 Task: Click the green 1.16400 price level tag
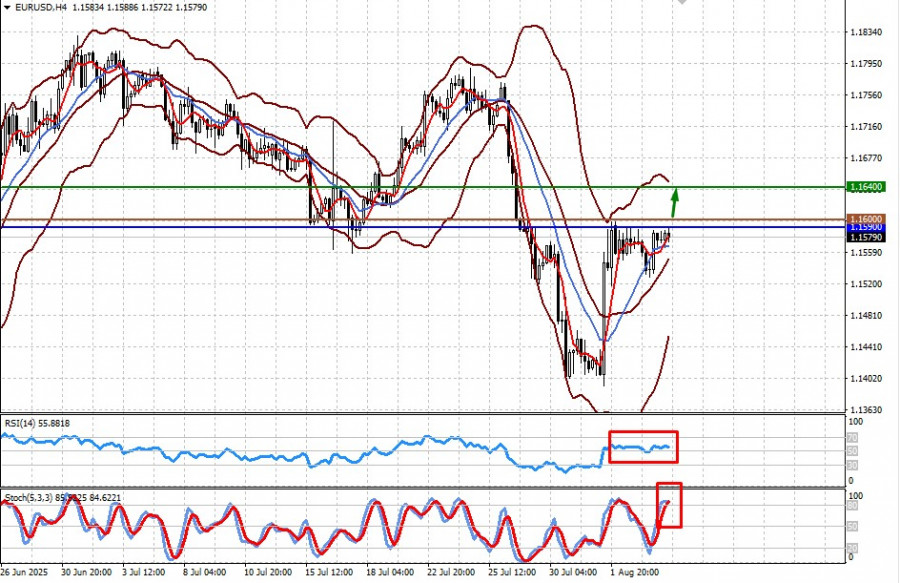tap(866, 187)
